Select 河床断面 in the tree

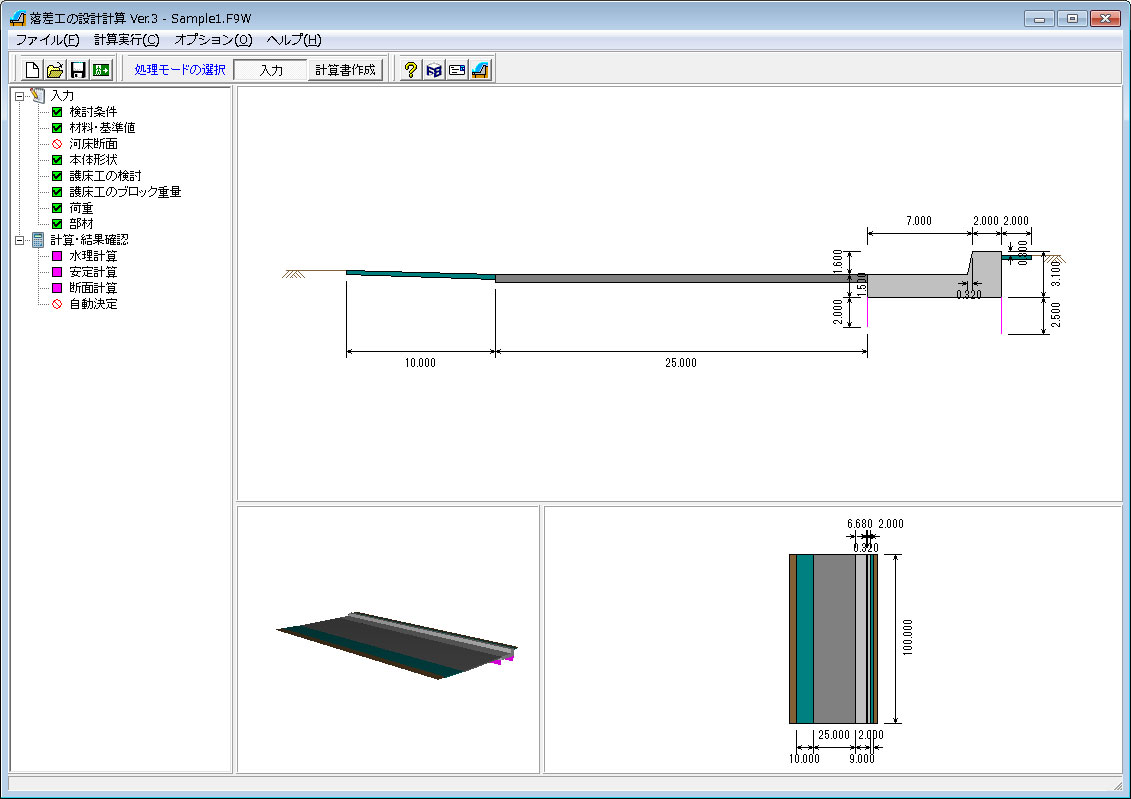(x=93, y=144)
